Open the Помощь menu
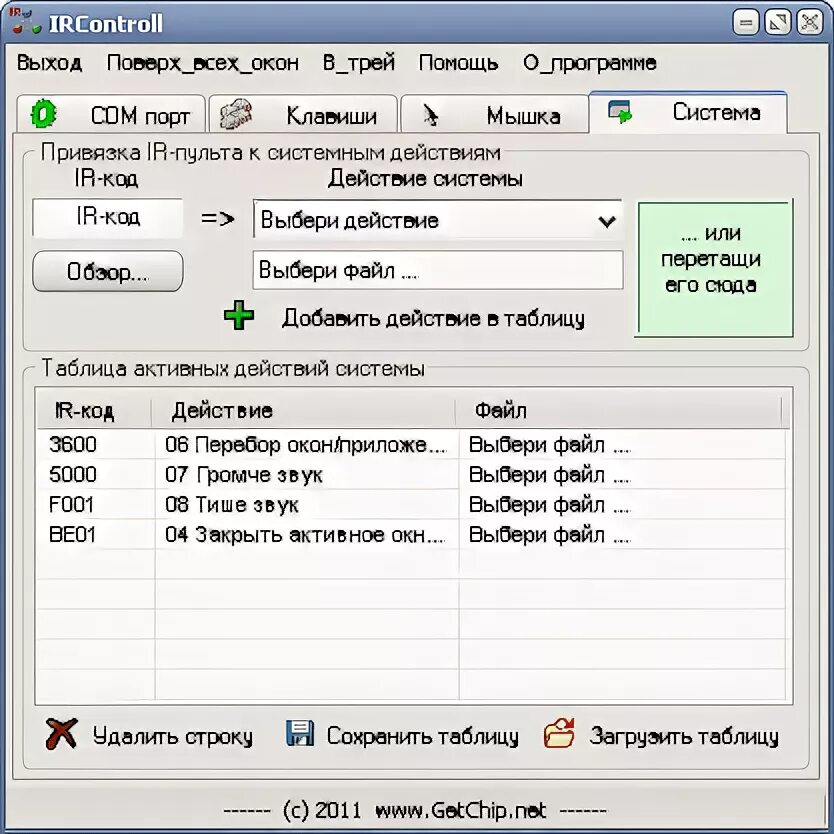The height and width of the screenshot is (834, 834). coord(458,63)
